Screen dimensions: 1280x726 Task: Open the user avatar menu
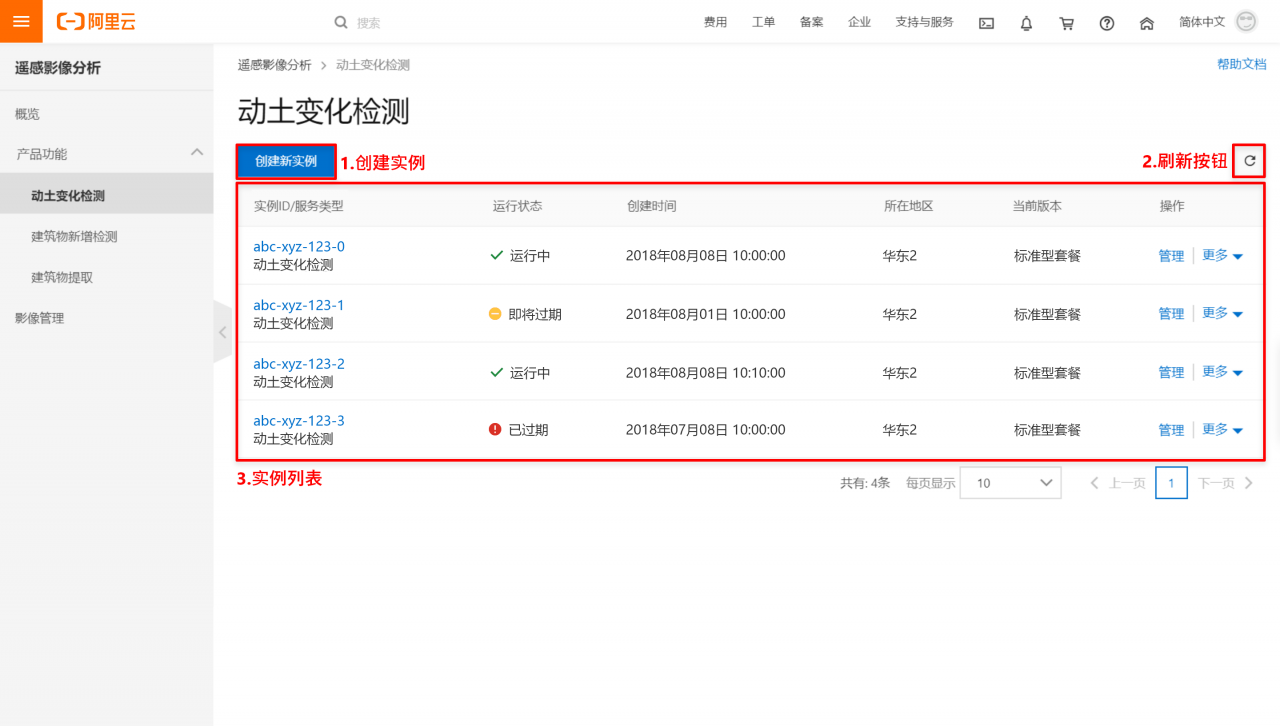coord(1246,21)
